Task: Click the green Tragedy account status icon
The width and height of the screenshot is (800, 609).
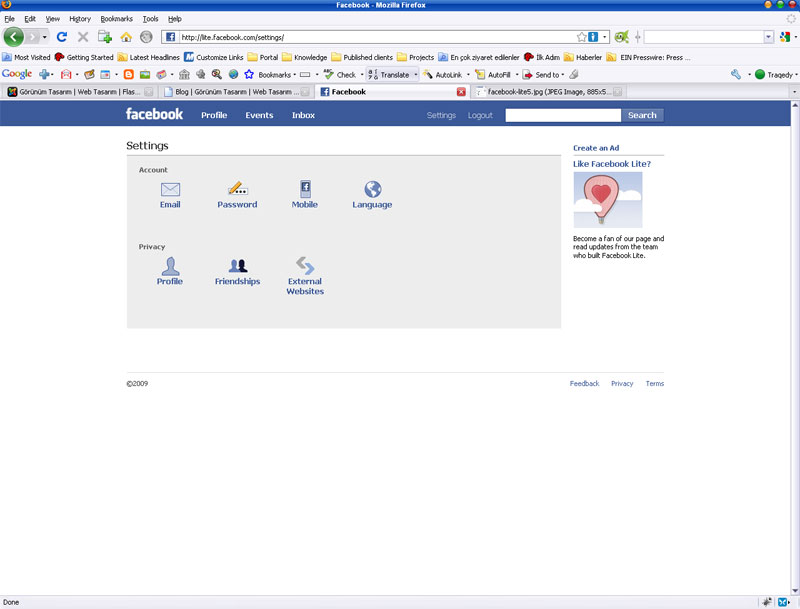Action: [760, 74]
